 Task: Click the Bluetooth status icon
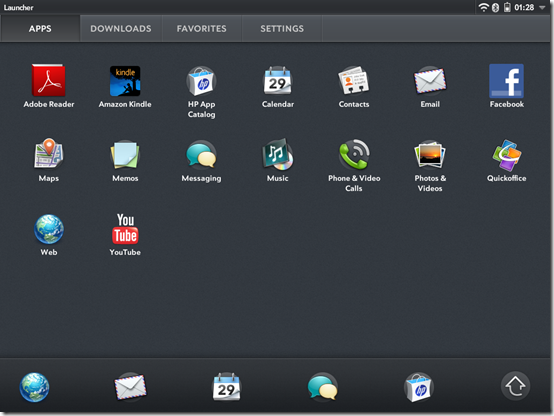(x=495, y=7)
